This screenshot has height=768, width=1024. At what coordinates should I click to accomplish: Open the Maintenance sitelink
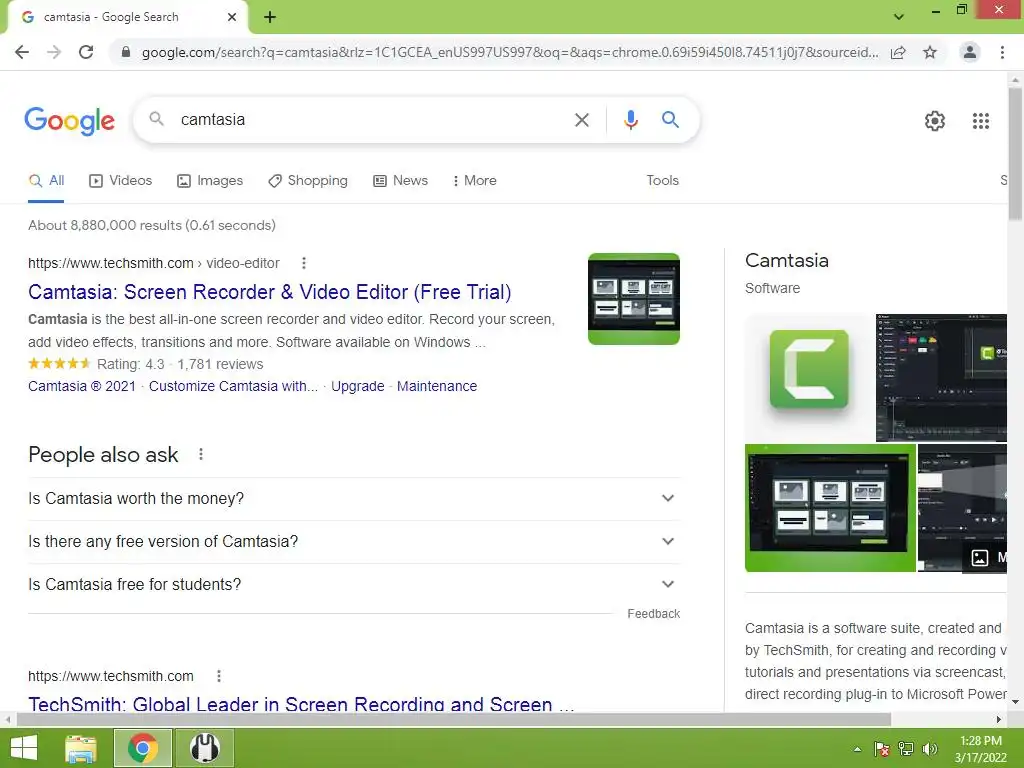click(437, 387)
